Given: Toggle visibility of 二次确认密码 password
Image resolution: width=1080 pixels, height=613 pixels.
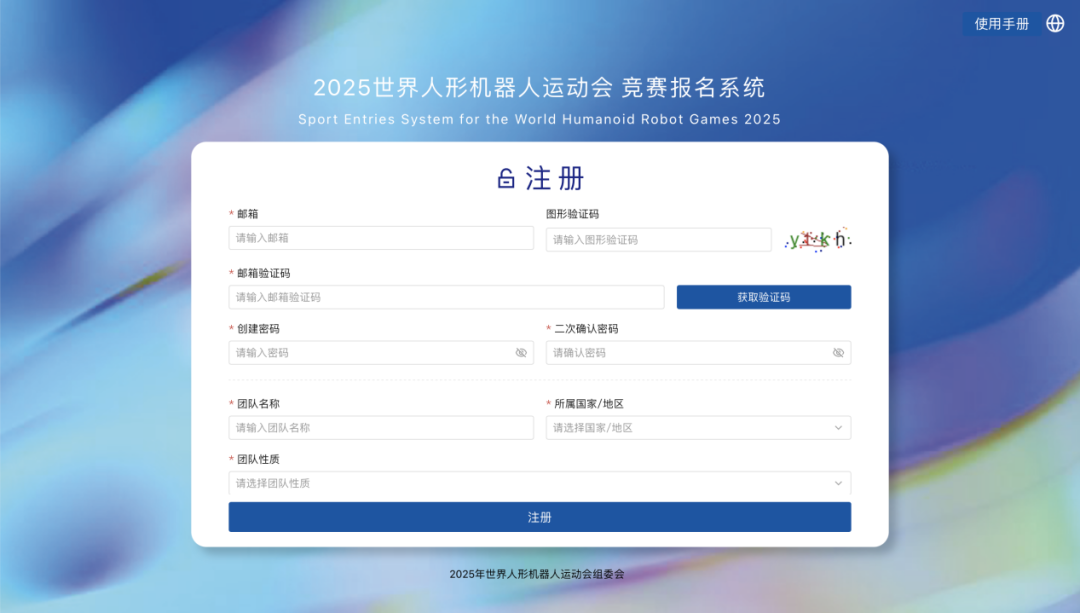Looking at the screenshot, I should (838, 353).
